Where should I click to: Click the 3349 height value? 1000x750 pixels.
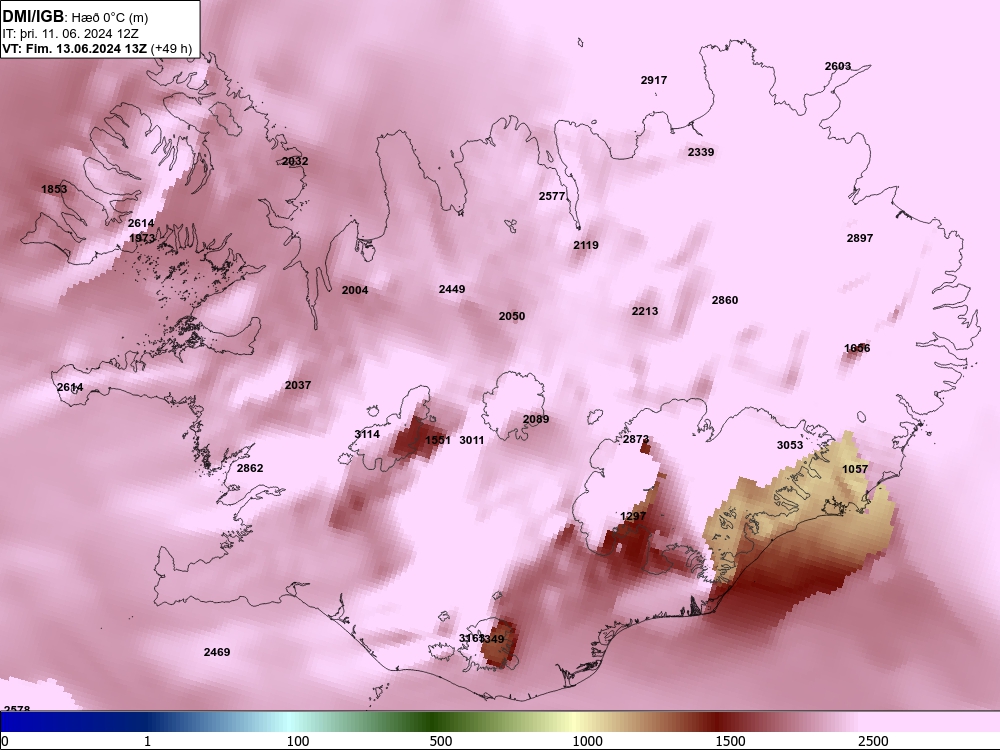click(492, 639)
